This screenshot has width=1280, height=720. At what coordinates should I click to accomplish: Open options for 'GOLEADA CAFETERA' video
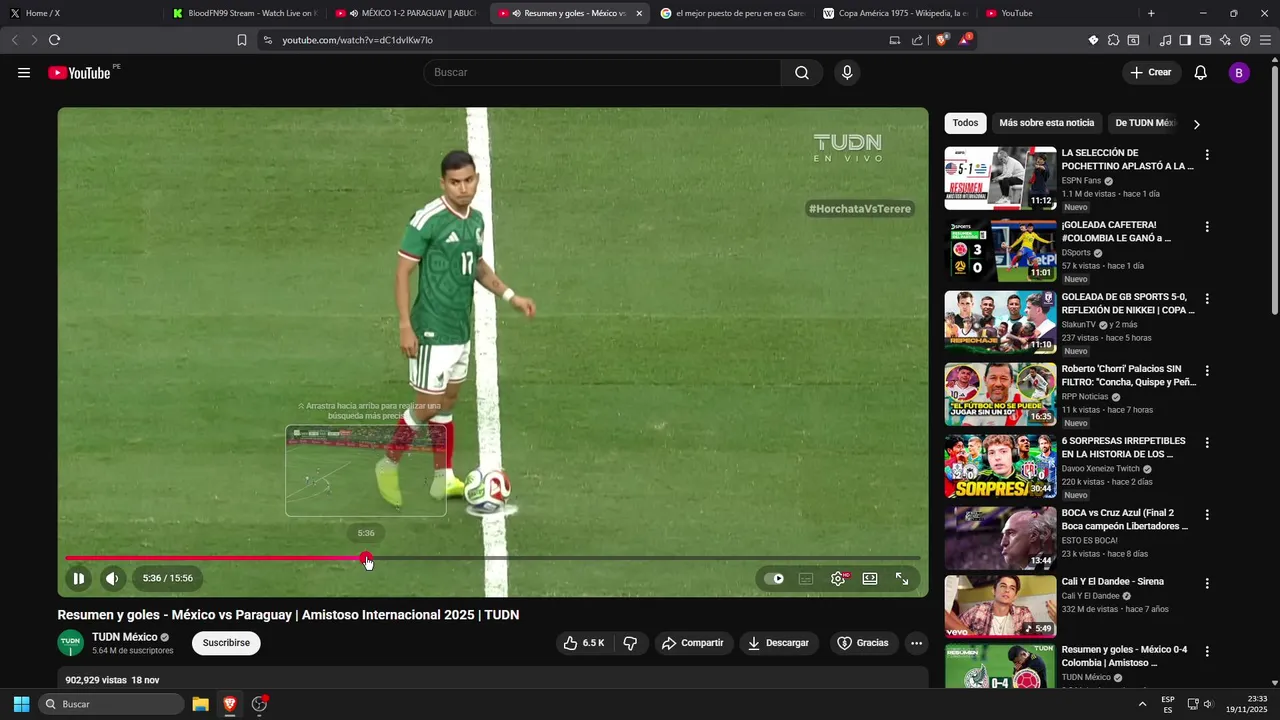coord(1207,227)
